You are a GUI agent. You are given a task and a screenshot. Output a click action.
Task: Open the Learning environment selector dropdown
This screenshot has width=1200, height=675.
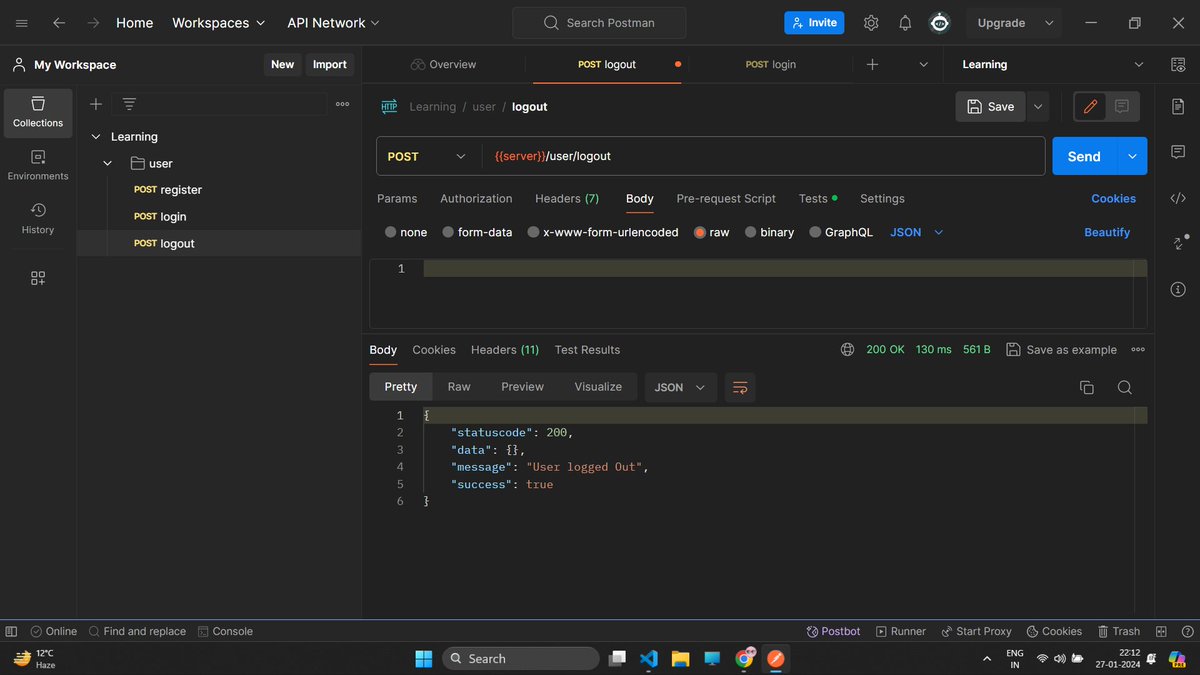pyautogui.click(x=1052, y=64)
